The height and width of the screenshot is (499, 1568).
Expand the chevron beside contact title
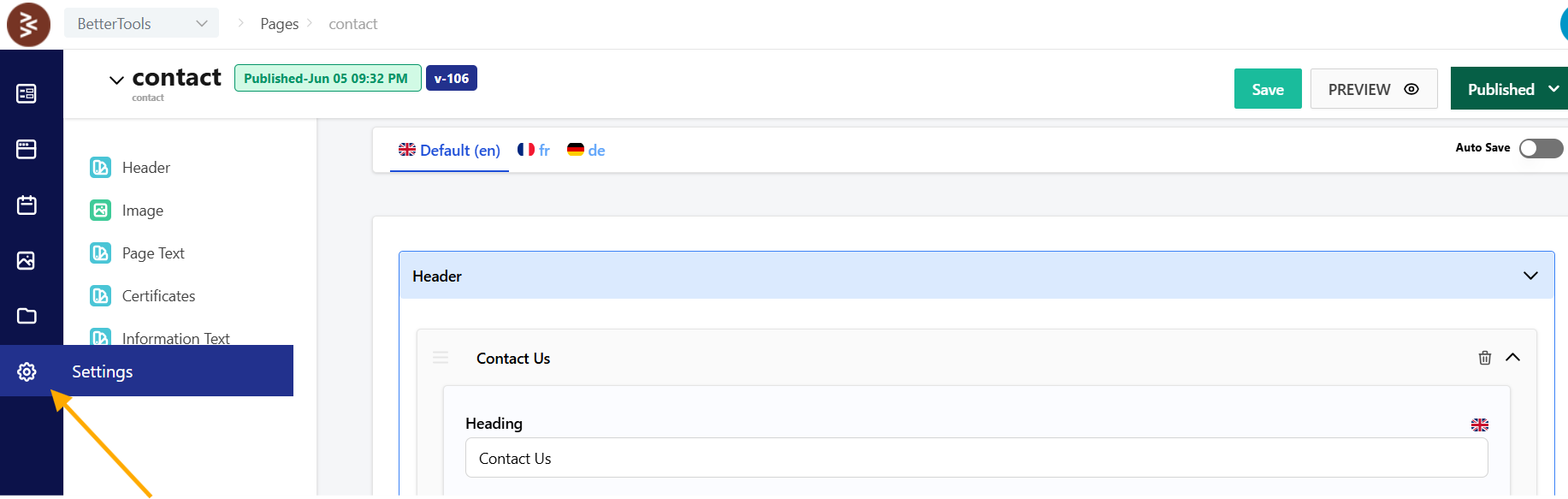click(x=116, y=80)
